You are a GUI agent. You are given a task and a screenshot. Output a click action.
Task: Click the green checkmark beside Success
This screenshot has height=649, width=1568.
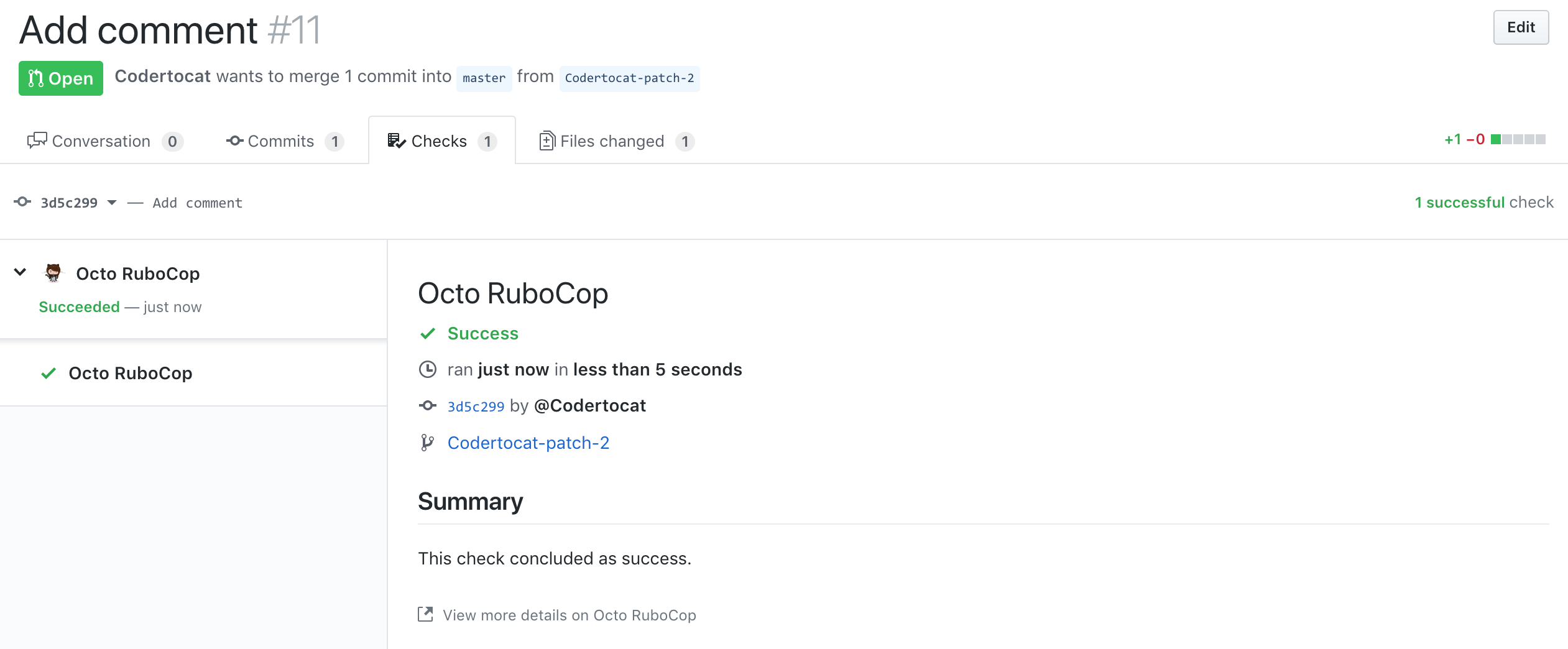point(428,333)
